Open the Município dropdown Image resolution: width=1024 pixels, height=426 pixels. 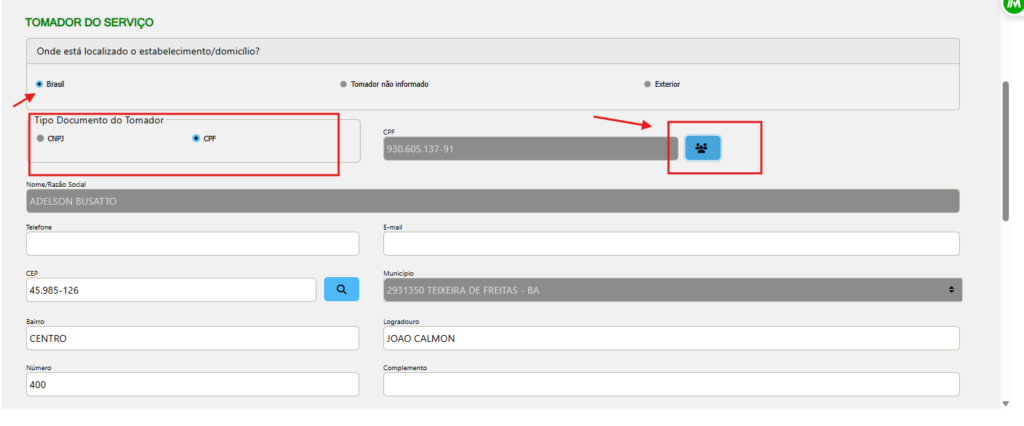[x=671, y=290]
